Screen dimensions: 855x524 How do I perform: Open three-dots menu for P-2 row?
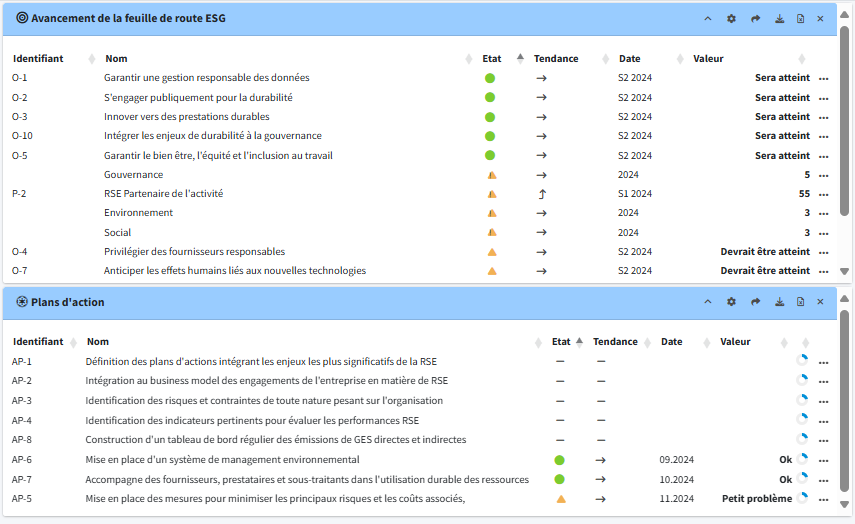coord(824,194)
